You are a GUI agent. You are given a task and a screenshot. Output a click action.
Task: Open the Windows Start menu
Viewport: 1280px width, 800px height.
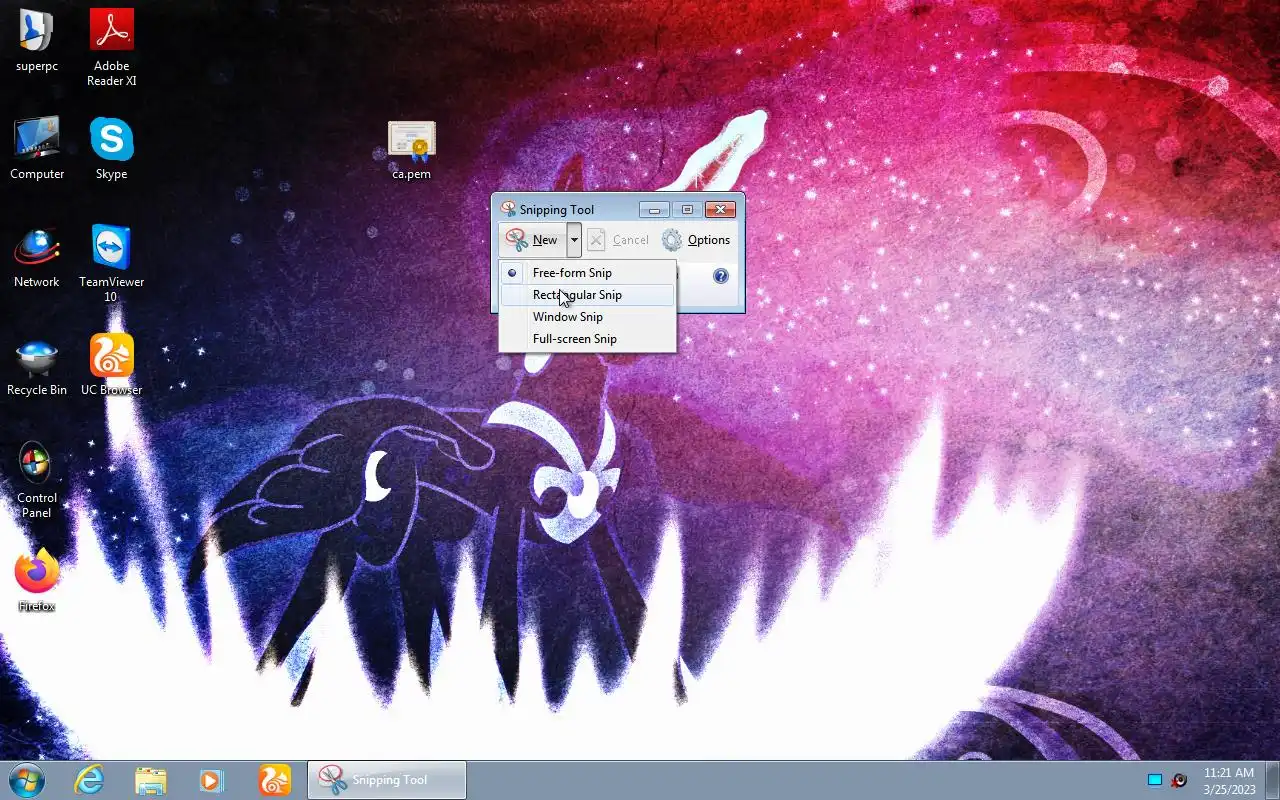pyautogui.click(x=27, y=780)
